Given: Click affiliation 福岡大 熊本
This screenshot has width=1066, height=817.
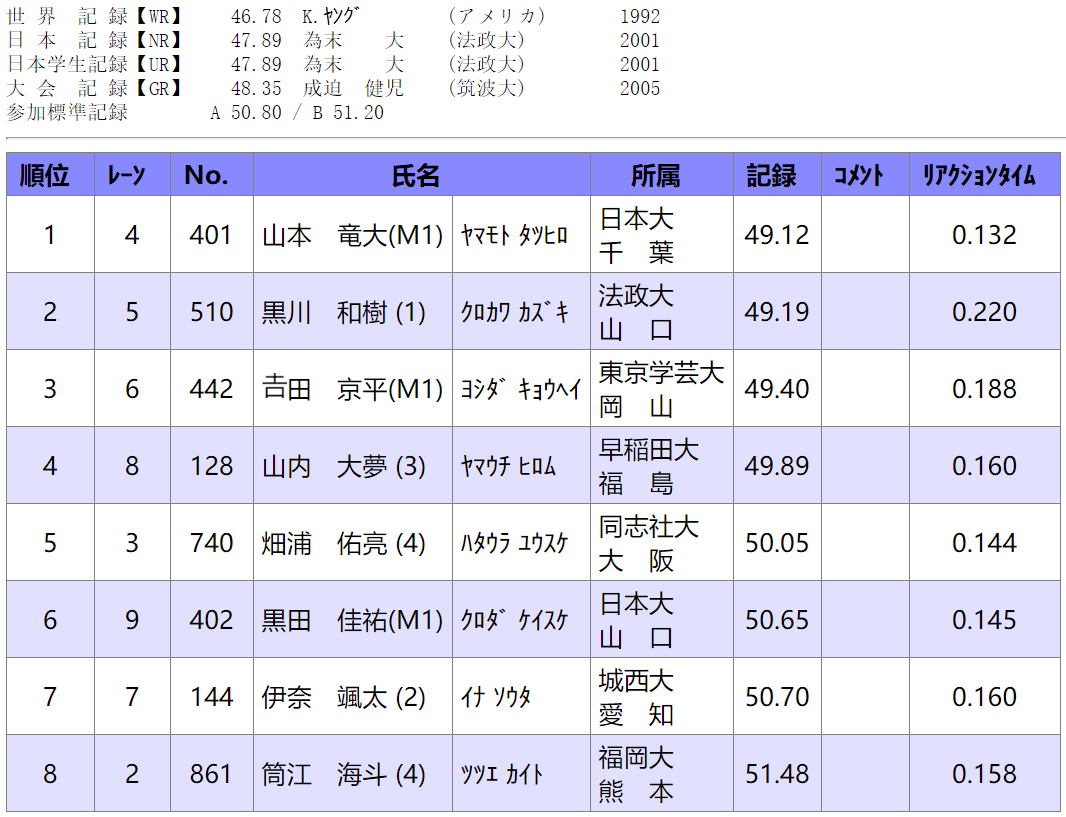Looking at the screenshot, I should [x=636, y=774].
